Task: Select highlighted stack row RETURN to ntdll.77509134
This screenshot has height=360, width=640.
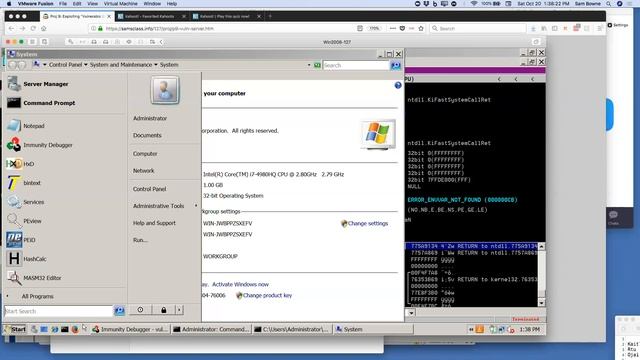Action: pos(472,247)
